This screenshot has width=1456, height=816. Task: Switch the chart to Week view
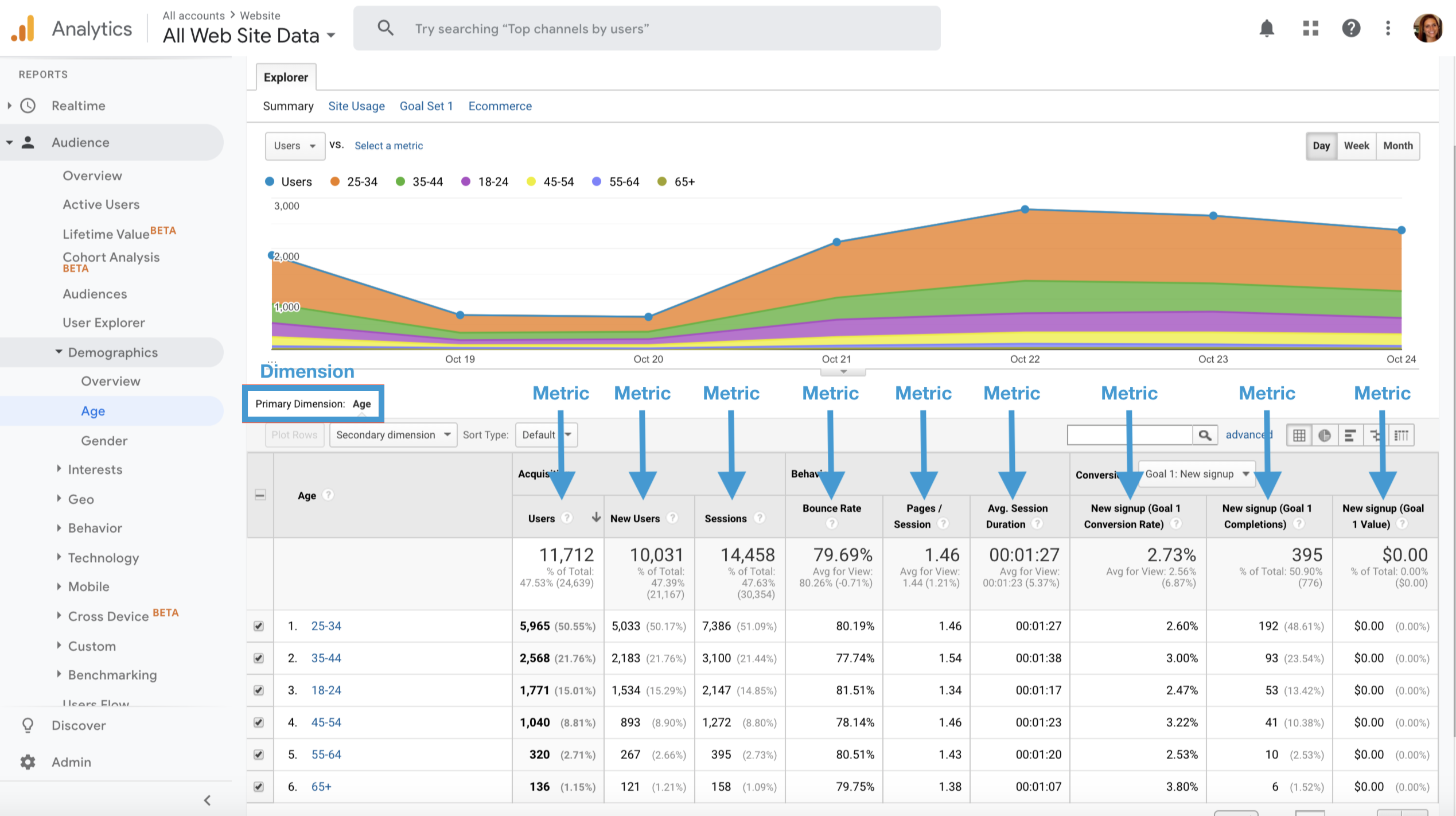tap(1356, 146)
